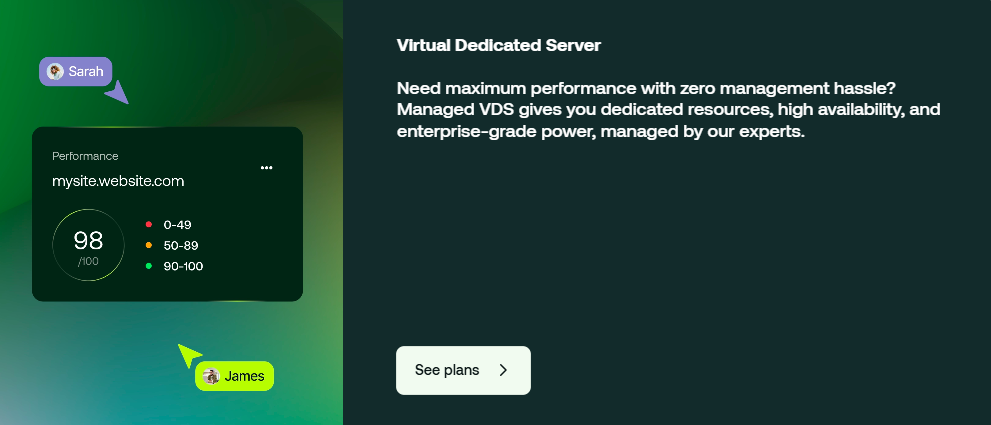The width and height of the screenshot is (991, 425).
Task: Click the green cursor arrow near James
Action: [x=188, y=354]
